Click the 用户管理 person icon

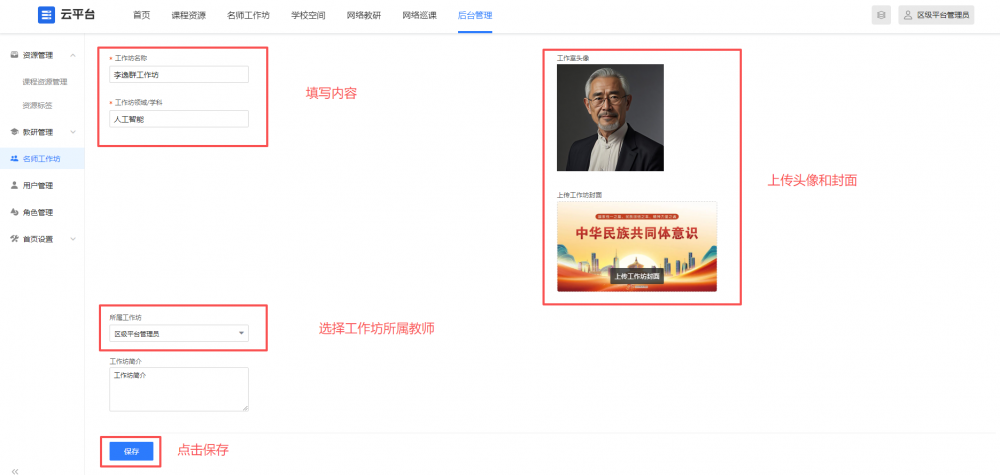pyautogui.click(x=13, y=185)
